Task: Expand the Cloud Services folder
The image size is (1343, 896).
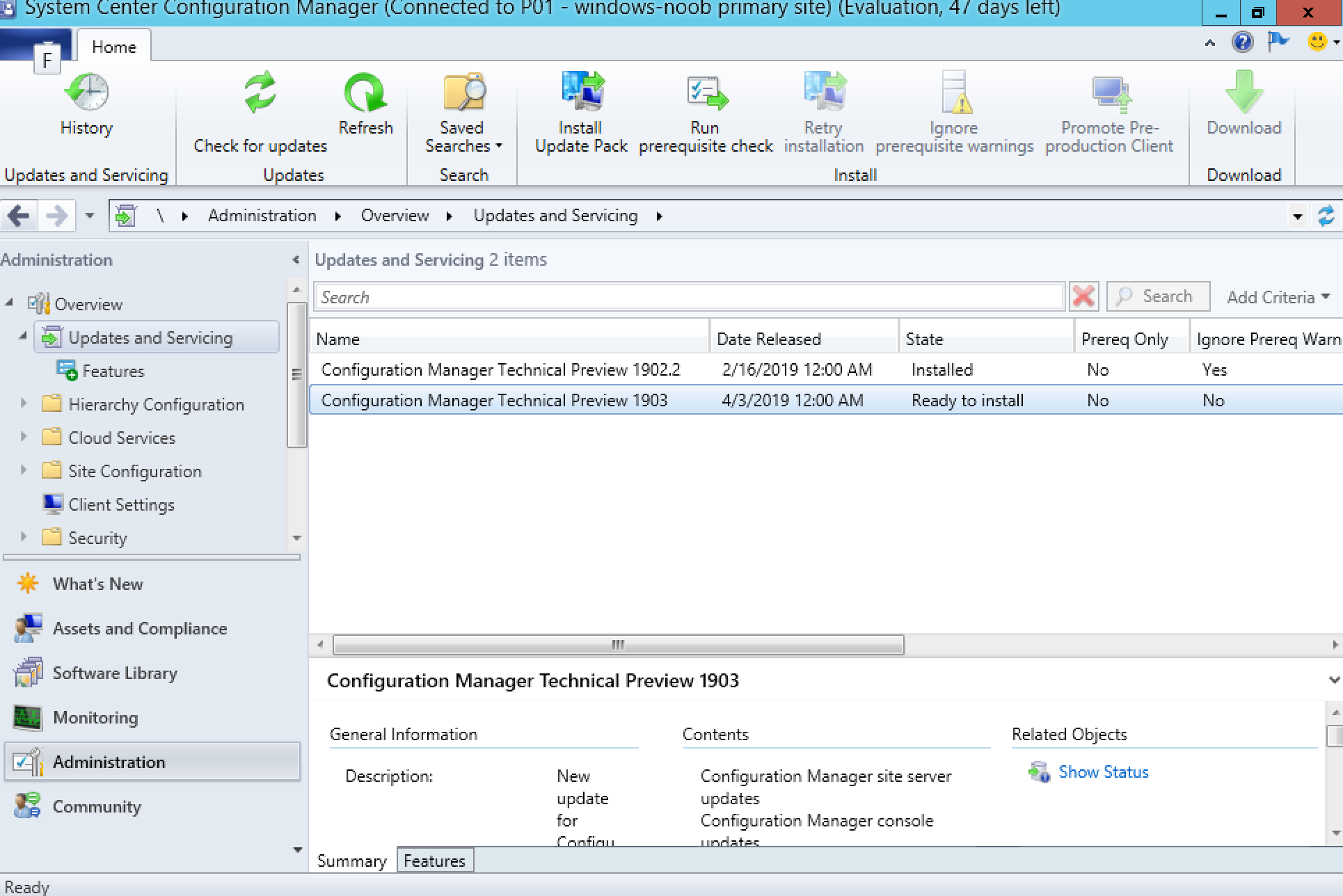Action: click(23, 436)
